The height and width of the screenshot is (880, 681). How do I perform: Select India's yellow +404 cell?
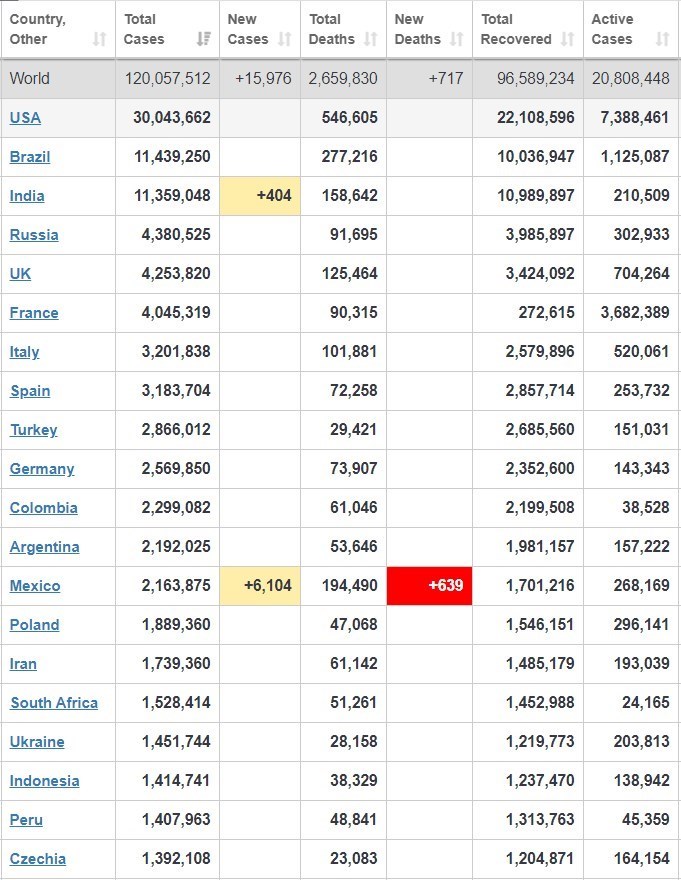(x=260, y=196)
